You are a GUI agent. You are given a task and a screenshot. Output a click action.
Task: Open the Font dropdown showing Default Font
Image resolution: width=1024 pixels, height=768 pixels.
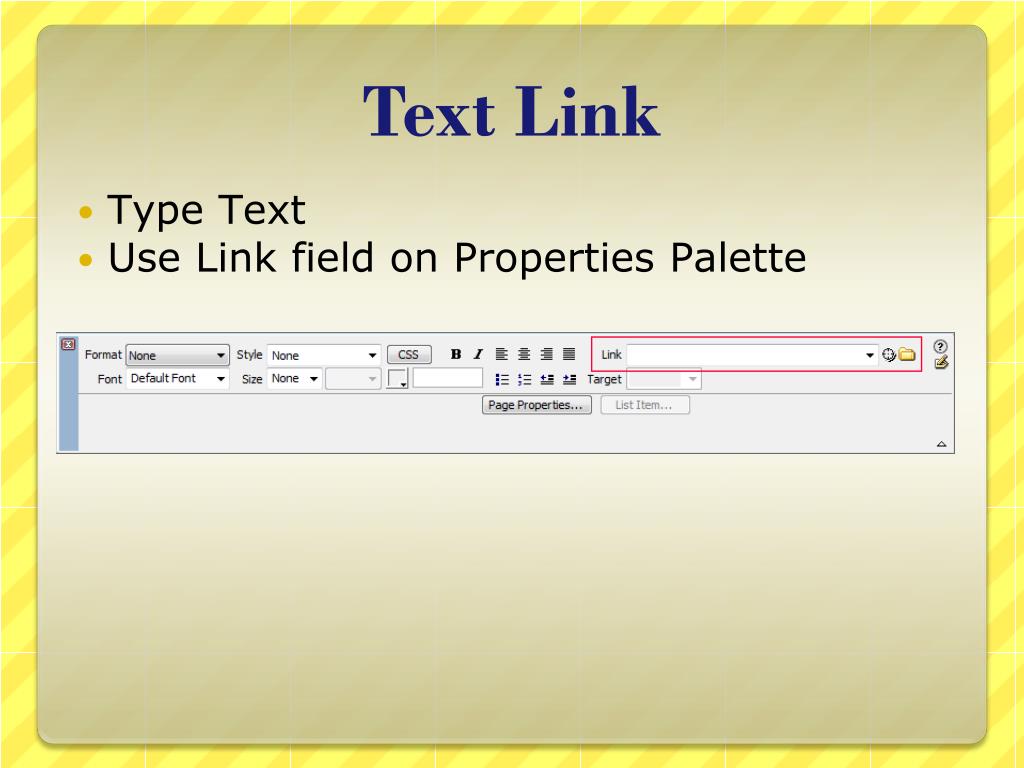tap(177, 379)
